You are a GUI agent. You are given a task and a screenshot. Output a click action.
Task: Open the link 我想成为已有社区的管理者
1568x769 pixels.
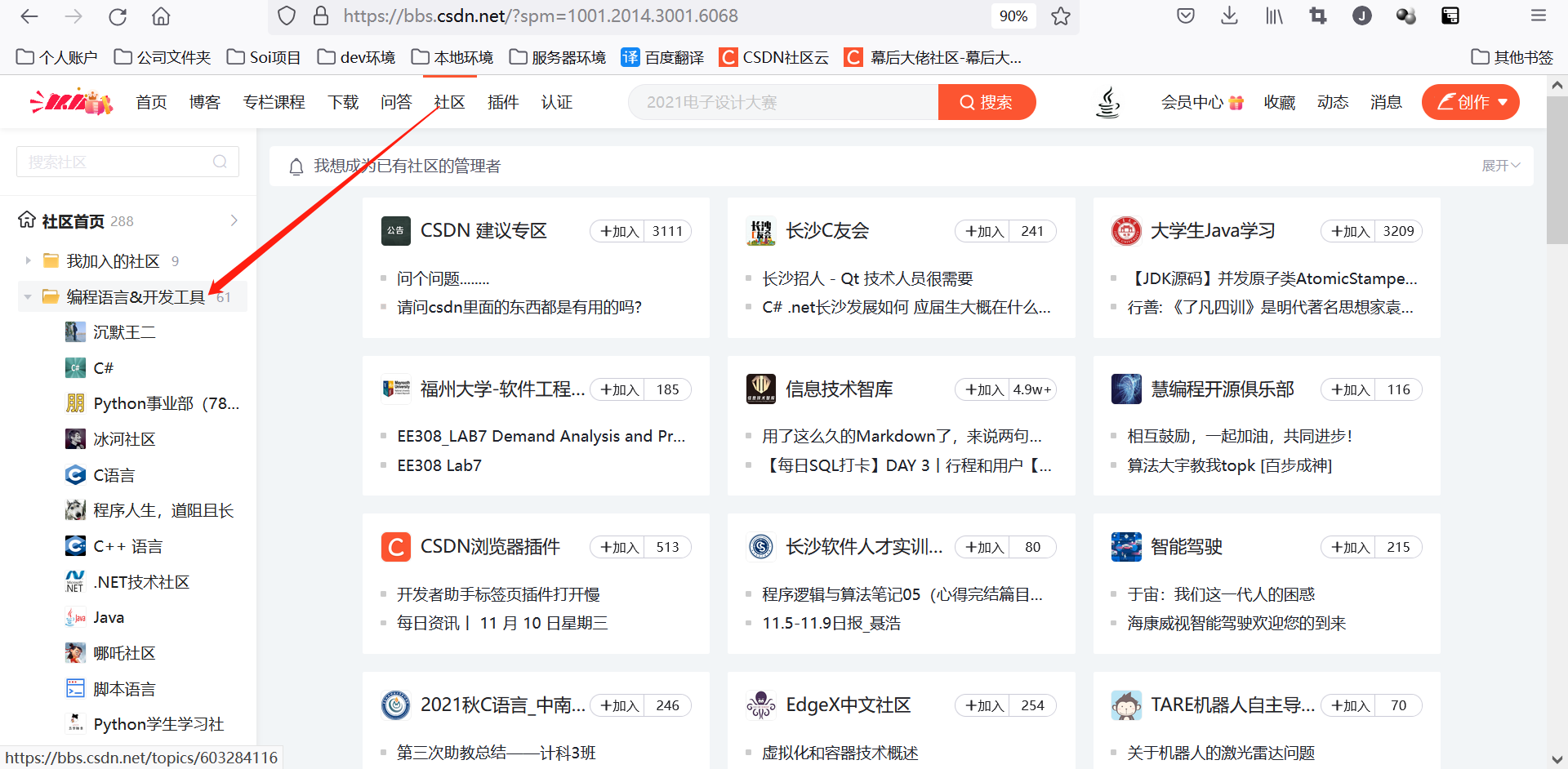408,165
